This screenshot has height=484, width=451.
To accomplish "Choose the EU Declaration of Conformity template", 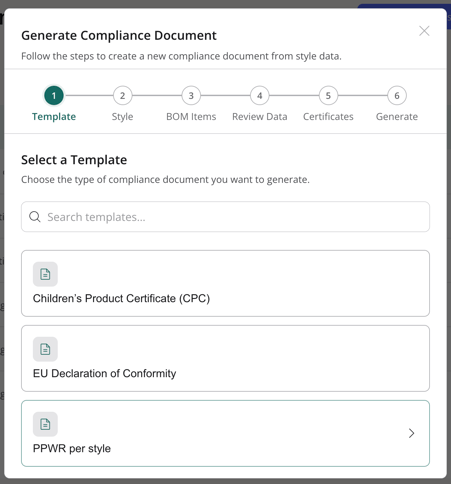I will [x=225, y=358].
